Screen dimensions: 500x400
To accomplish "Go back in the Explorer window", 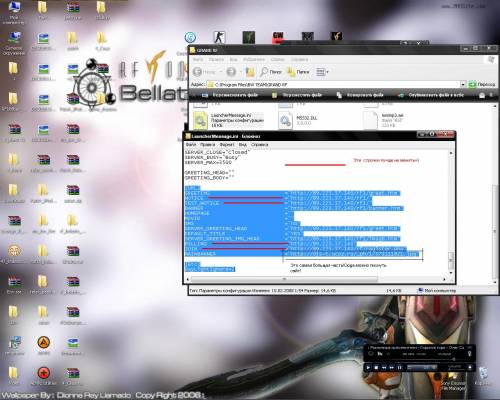I will pyautogui.click(x=204, y=72).
